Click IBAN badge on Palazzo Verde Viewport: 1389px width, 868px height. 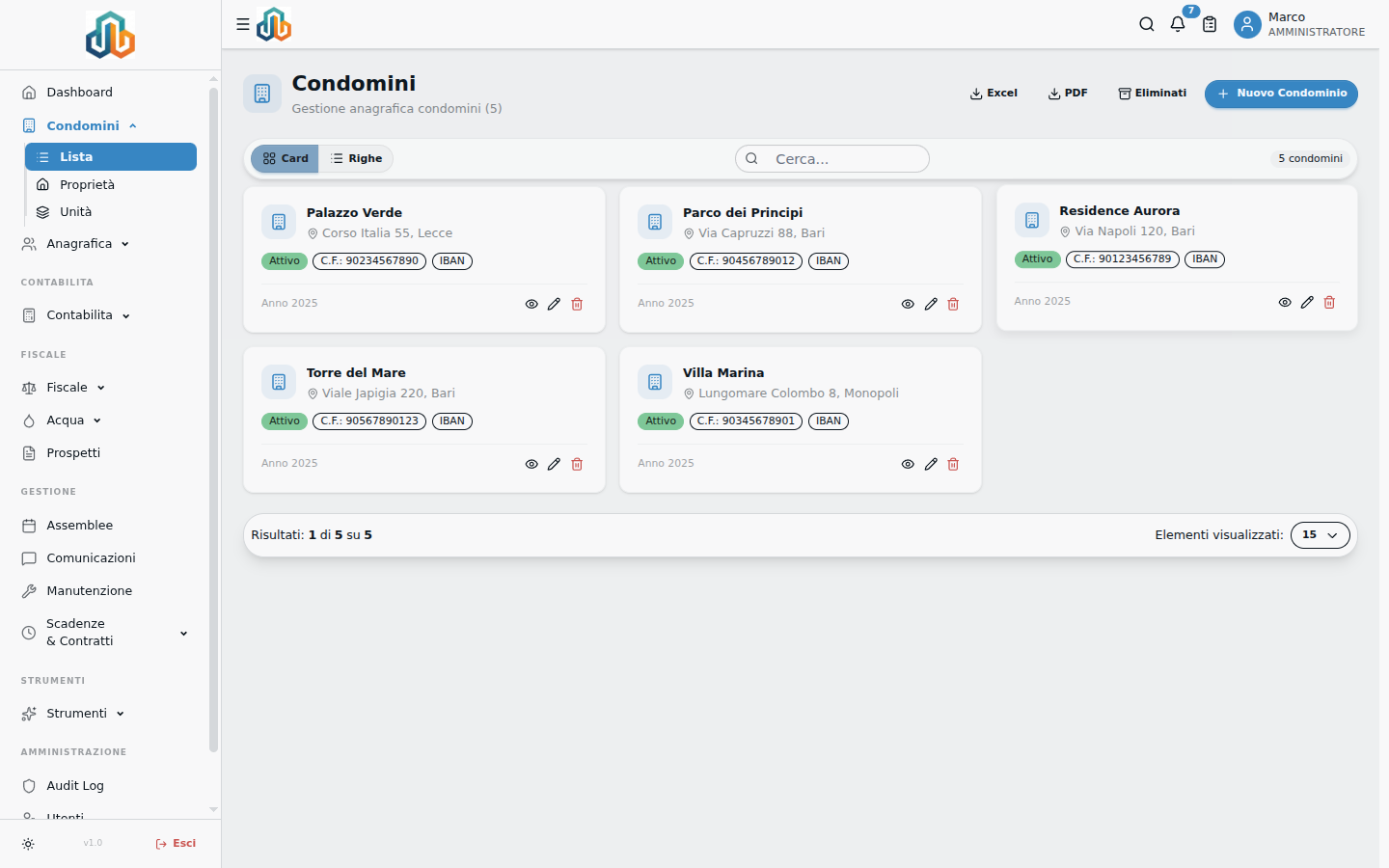(452, 261)
